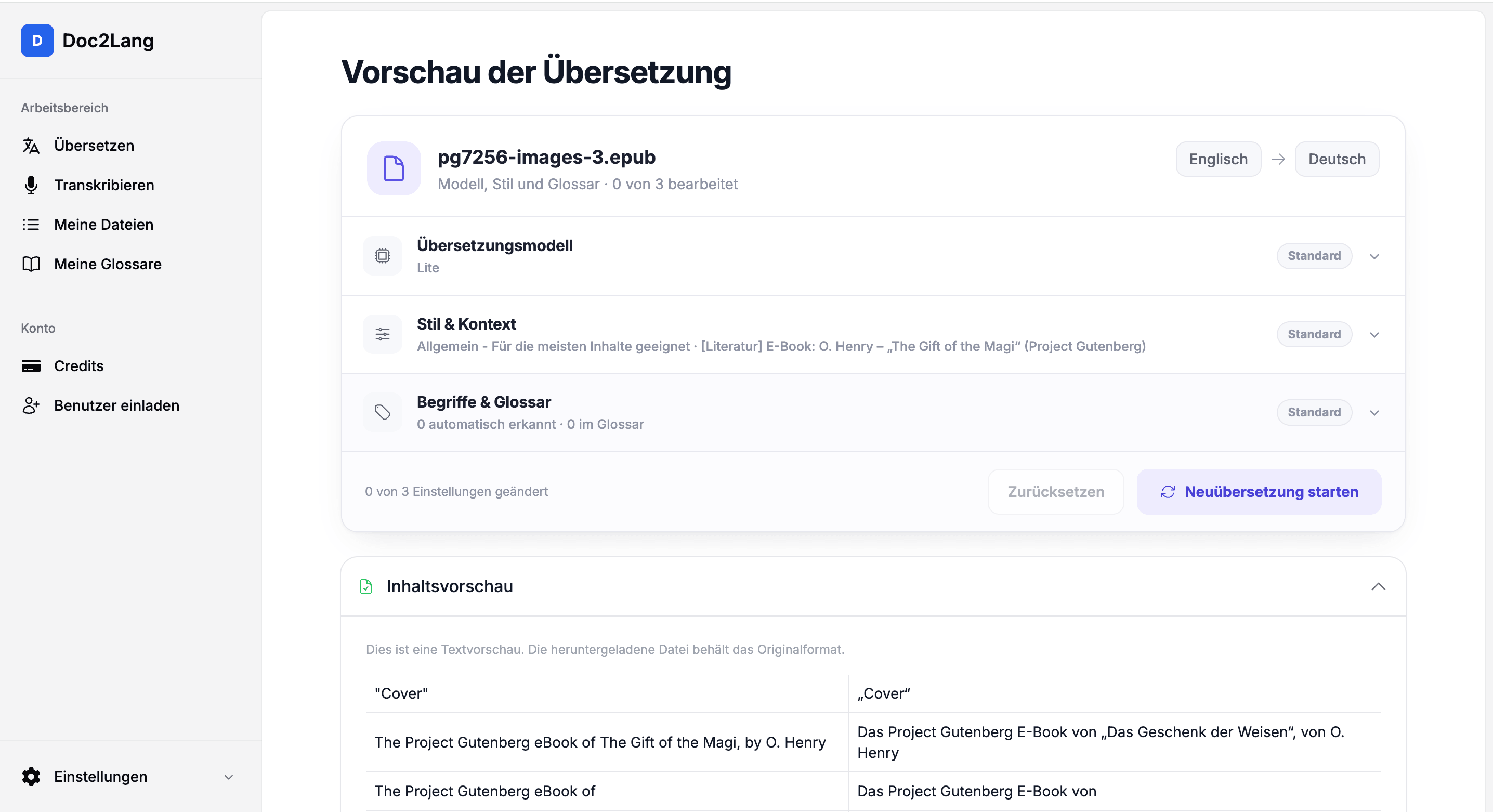
Task: Click 'Modell, Stil und Glossar · 0 von 3 bearbeitet' subtitle
Action: pos(587,184)
